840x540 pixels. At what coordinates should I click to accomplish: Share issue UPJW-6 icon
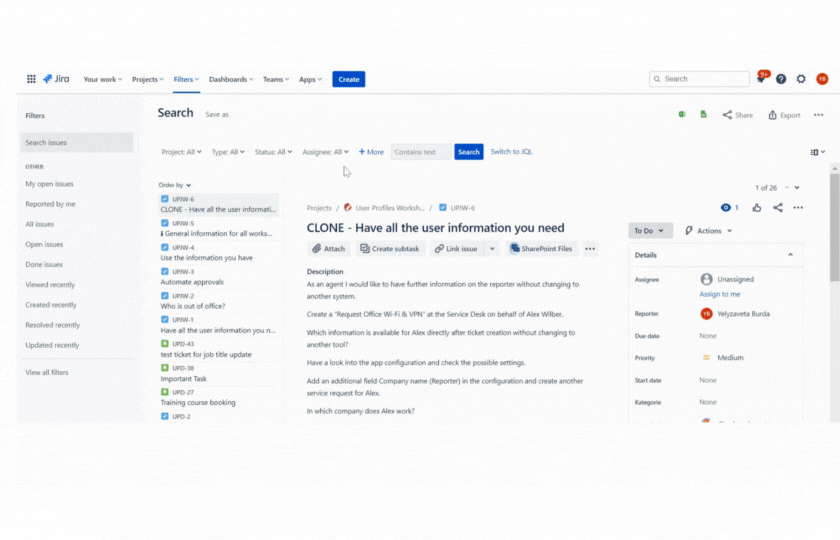tap(778, 207)
